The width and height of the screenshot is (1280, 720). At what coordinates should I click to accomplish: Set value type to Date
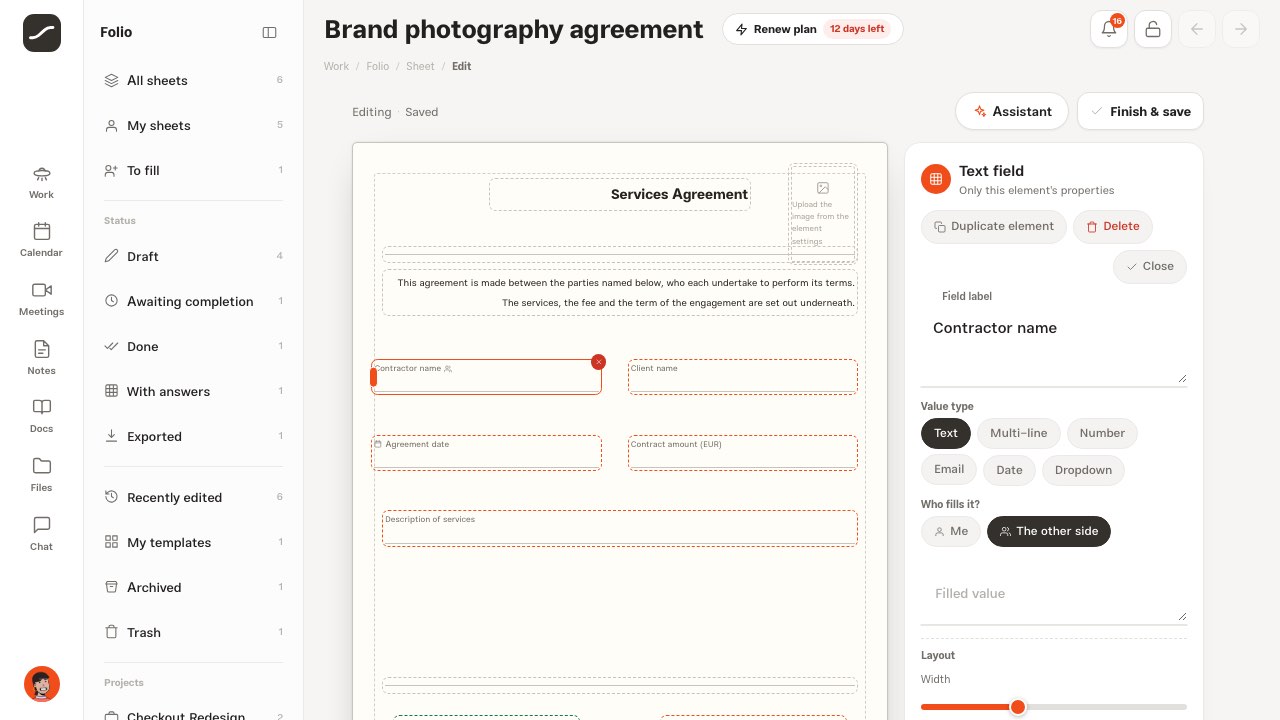pos(1009,470)
